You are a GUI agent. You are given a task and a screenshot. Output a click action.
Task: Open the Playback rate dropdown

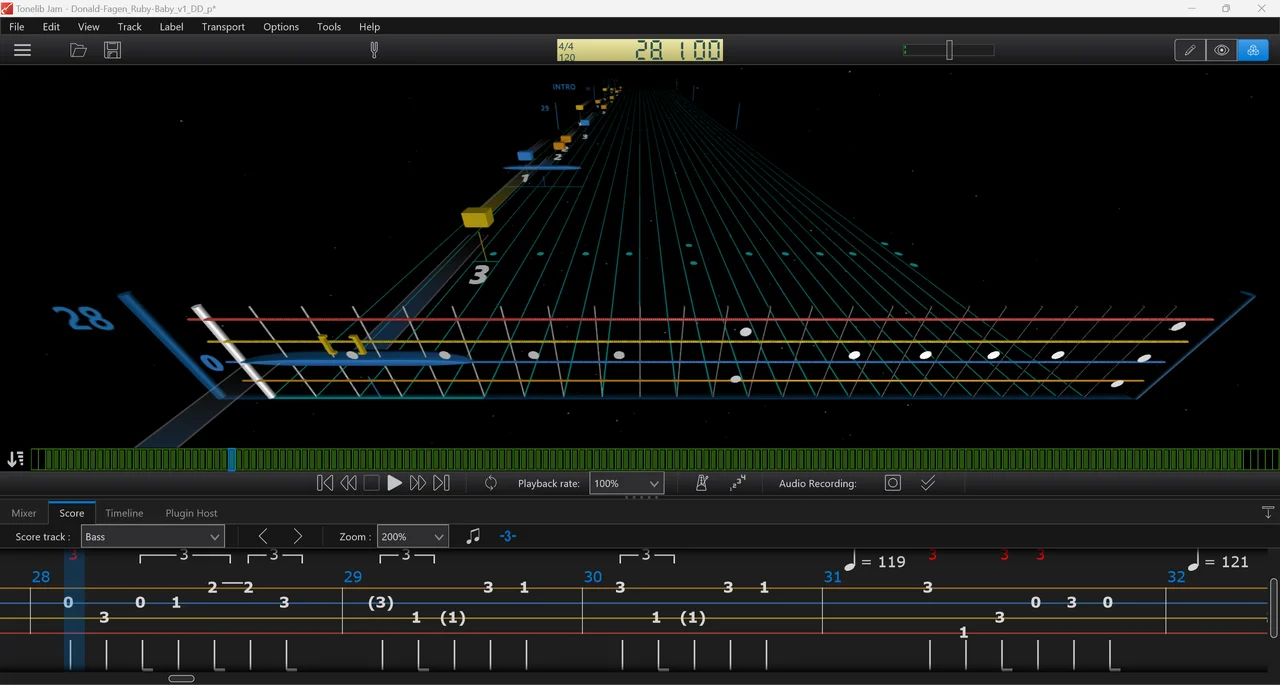626,483
